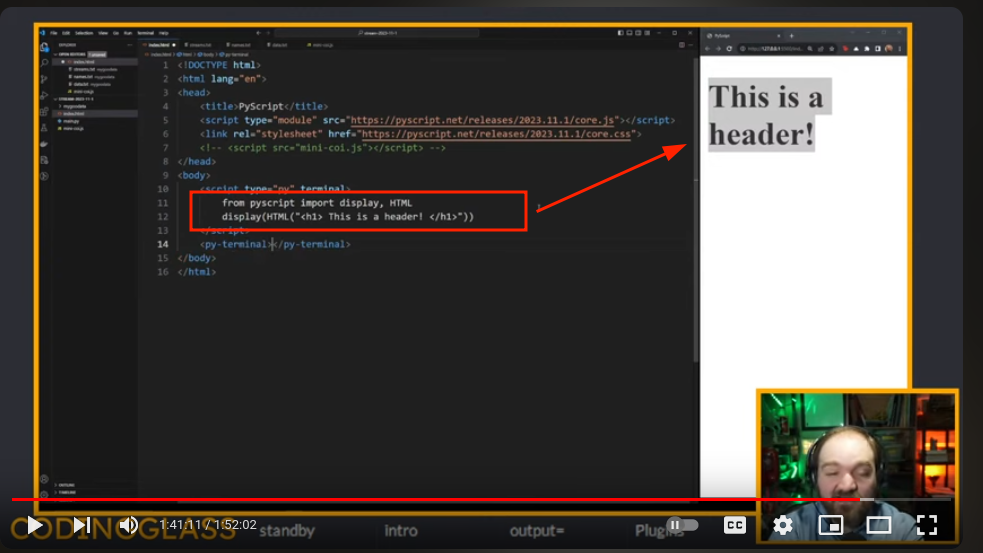Open main.py in the file explorer

pyautogui.click(x=72, y=121)
